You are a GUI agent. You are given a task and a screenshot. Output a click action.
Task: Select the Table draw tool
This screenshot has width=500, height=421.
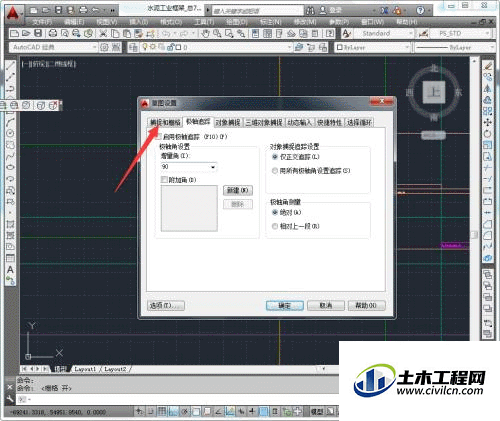[10, 258]
